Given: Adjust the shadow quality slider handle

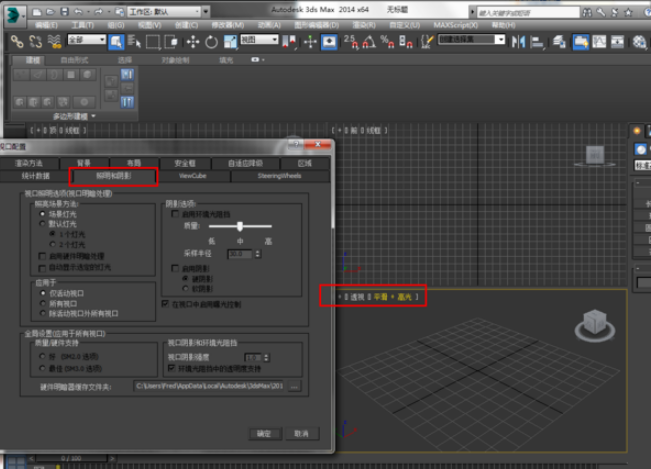Looking at the screenshot, I should coord(240,226).
